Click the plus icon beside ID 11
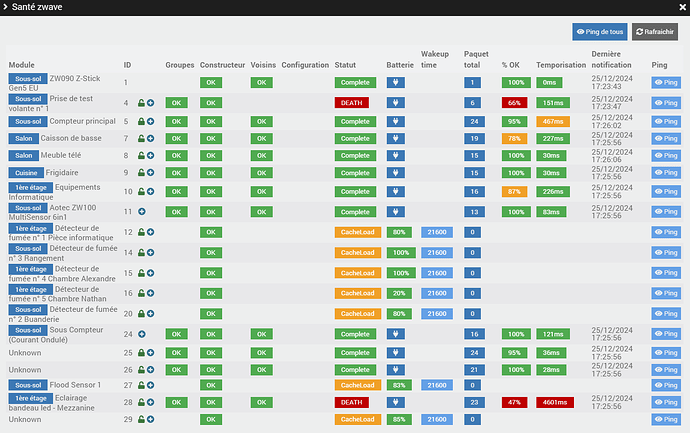This screenshot has width=690, height=433. [x=142, y=211]
